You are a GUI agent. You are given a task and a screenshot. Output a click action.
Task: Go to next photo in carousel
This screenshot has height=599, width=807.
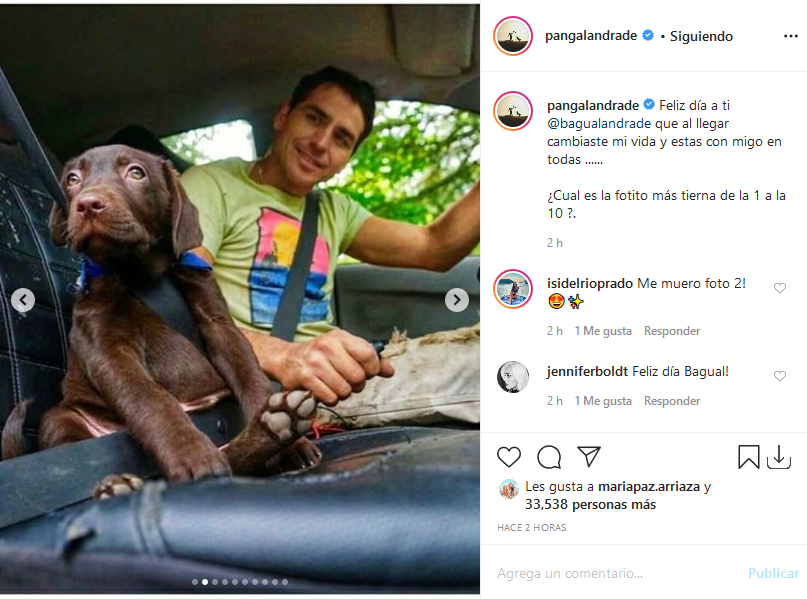(456, 300)
